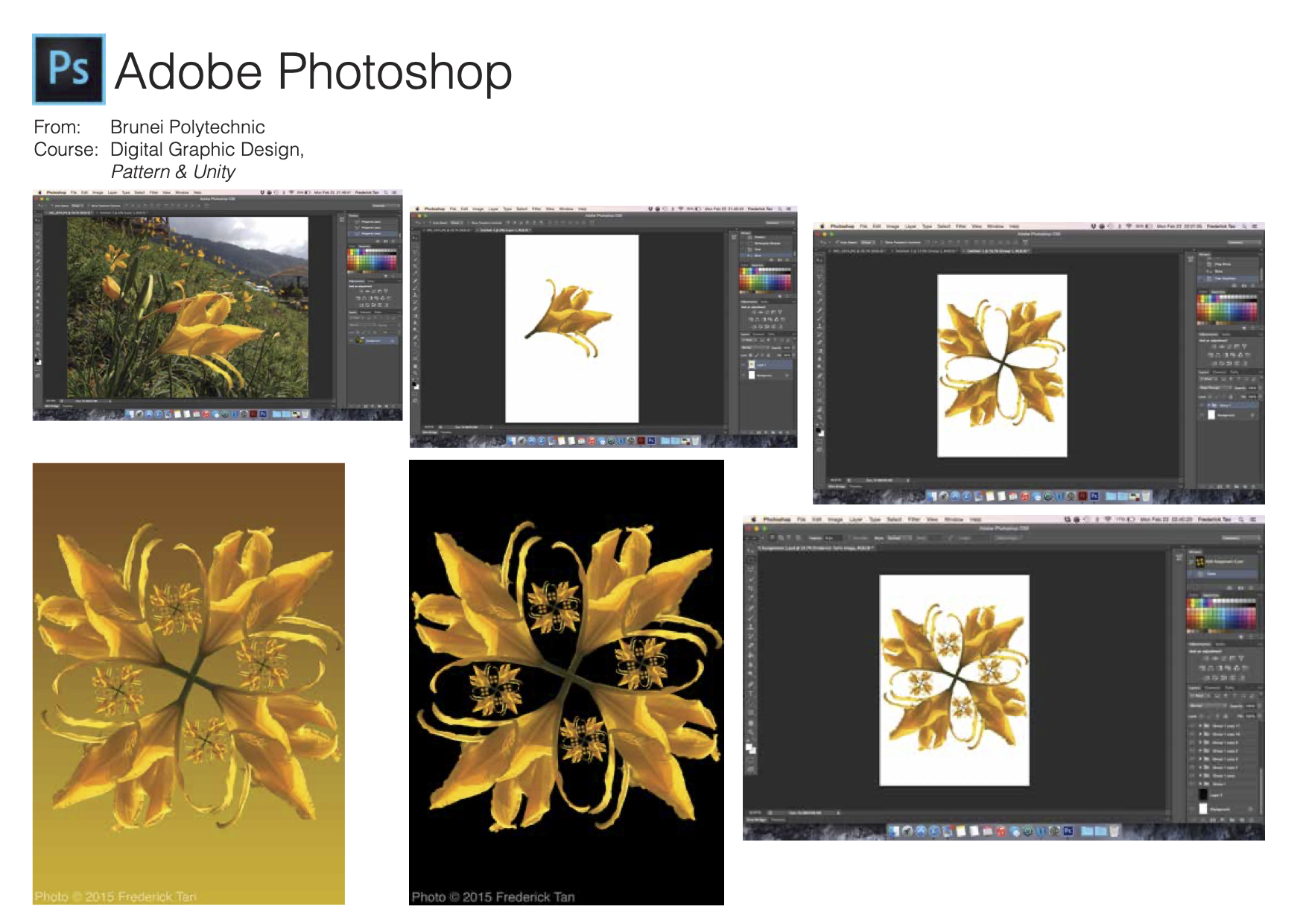Select Zoom tool in bottom-right screenshot toolbar
Screen dimensions: 1306x924
click(750, 732)
